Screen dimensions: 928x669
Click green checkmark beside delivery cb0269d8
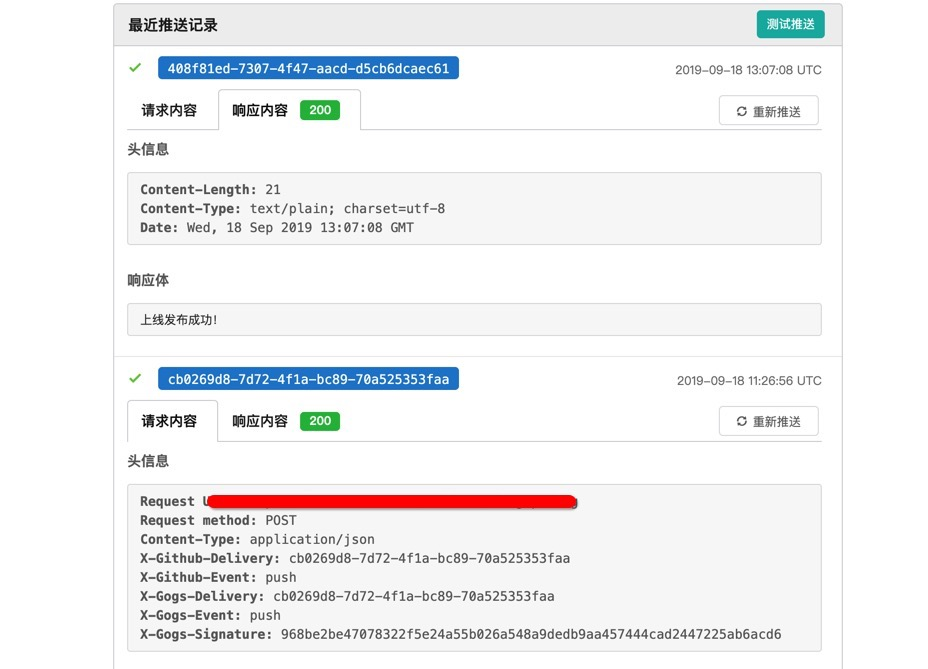(x=135, y=378)
